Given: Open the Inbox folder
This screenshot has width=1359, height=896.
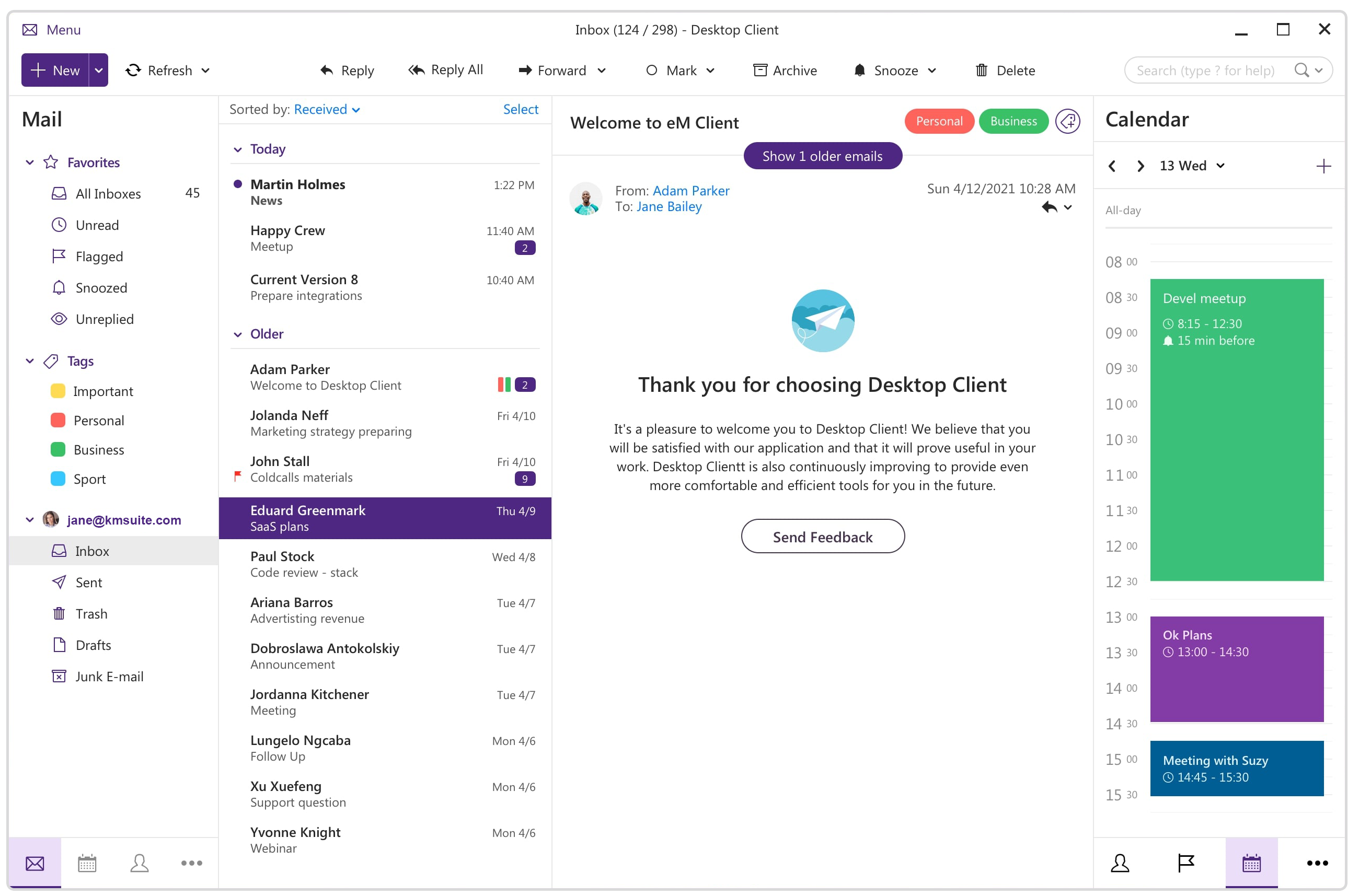Looking at the screenshot, I should click(x=114, y=551).
